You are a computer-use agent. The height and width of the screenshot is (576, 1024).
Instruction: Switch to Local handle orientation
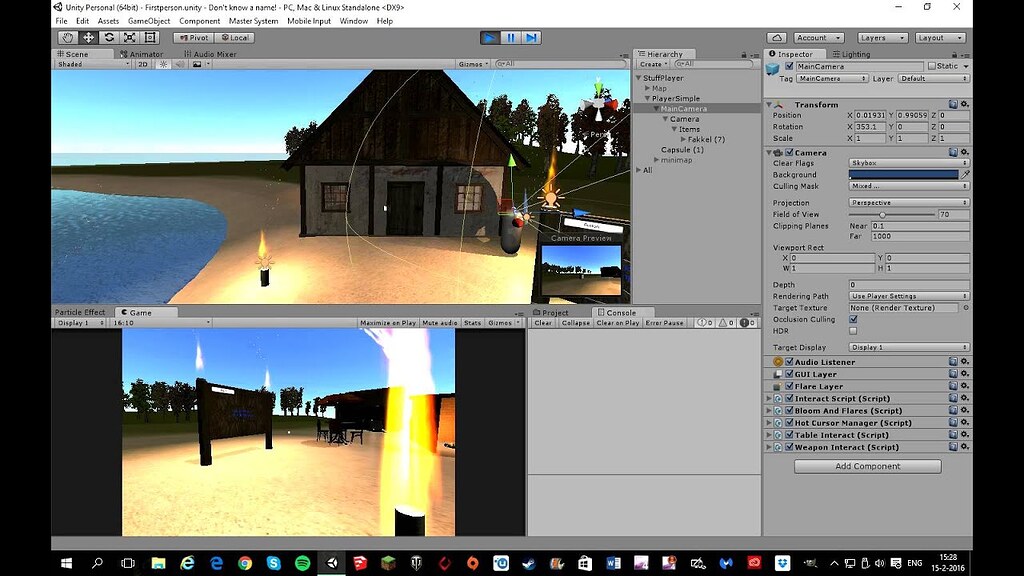coord(233,38)
